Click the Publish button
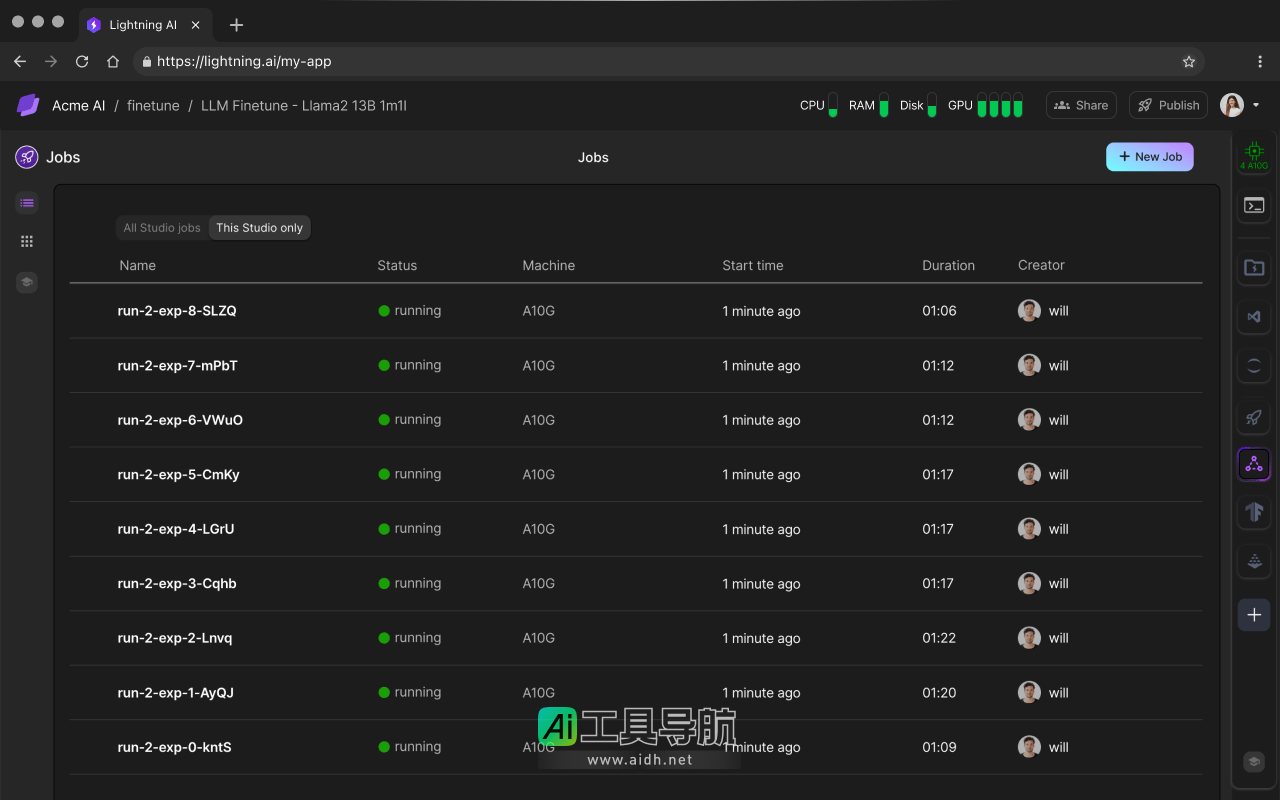This screenshot has width=1280, height=800. pyautogui.click(x=1168, y=105)
